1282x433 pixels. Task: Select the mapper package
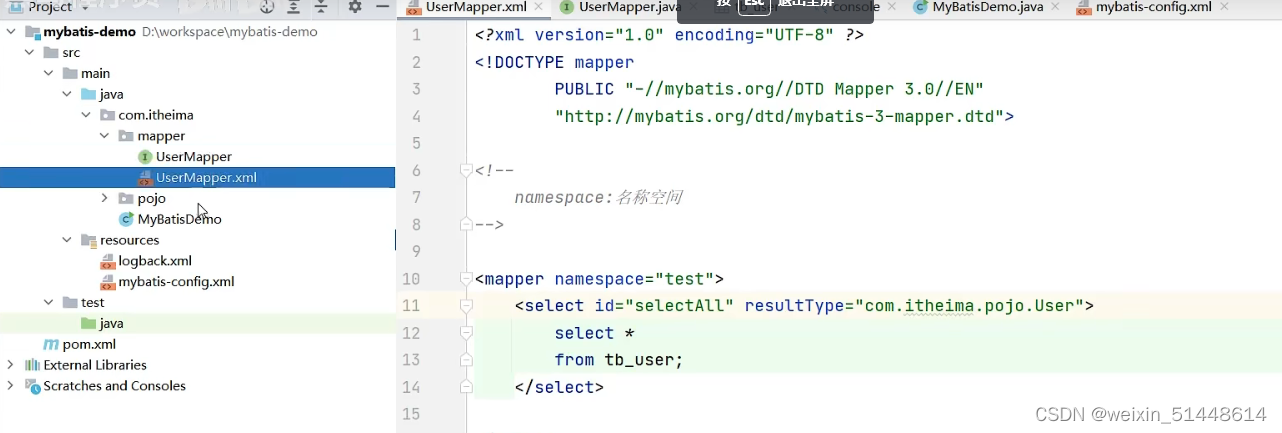point(161,135)
